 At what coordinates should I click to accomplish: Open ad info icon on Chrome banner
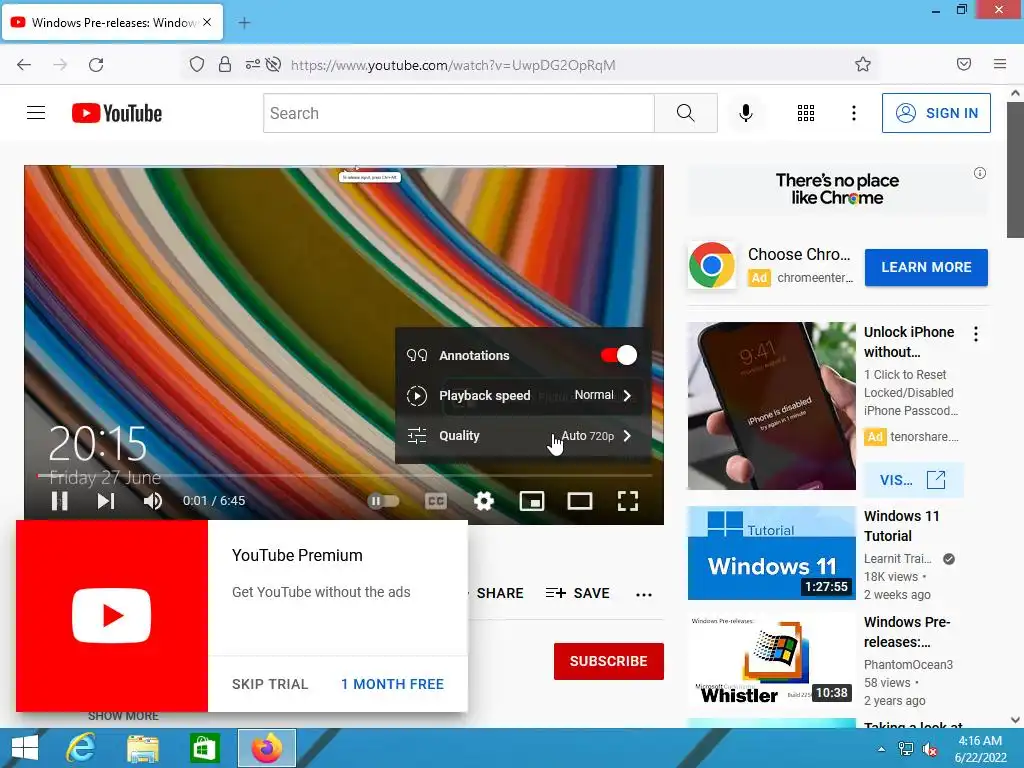[x=980, y=173]
